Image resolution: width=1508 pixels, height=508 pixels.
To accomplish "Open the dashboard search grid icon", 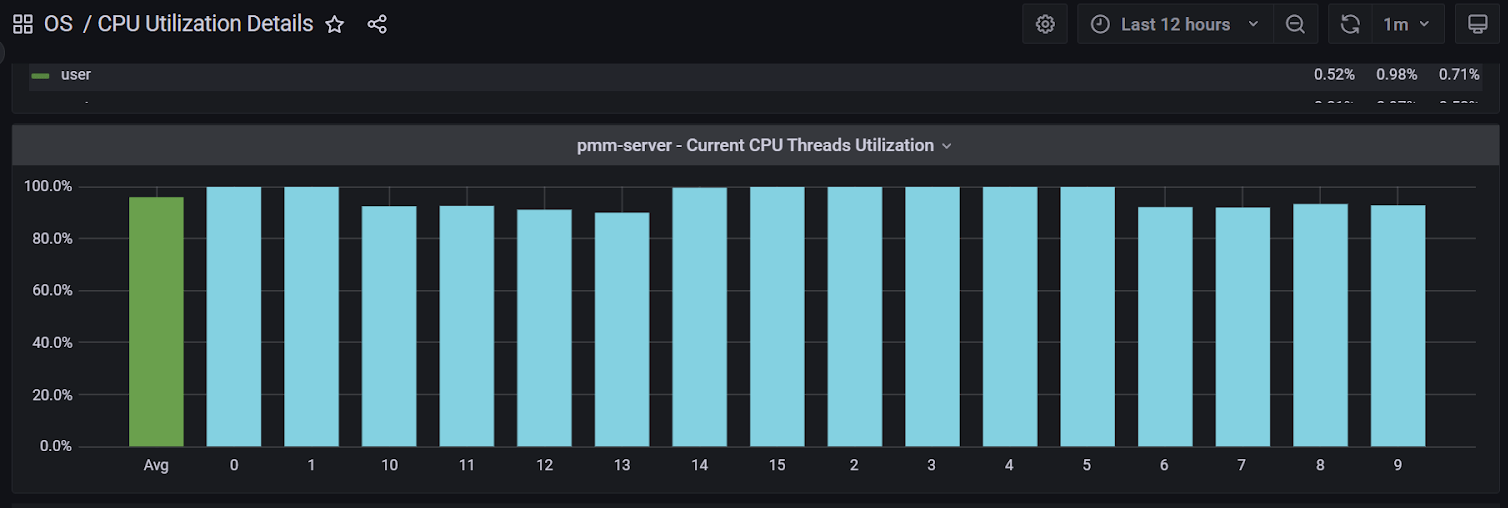I will pos(22,24).
